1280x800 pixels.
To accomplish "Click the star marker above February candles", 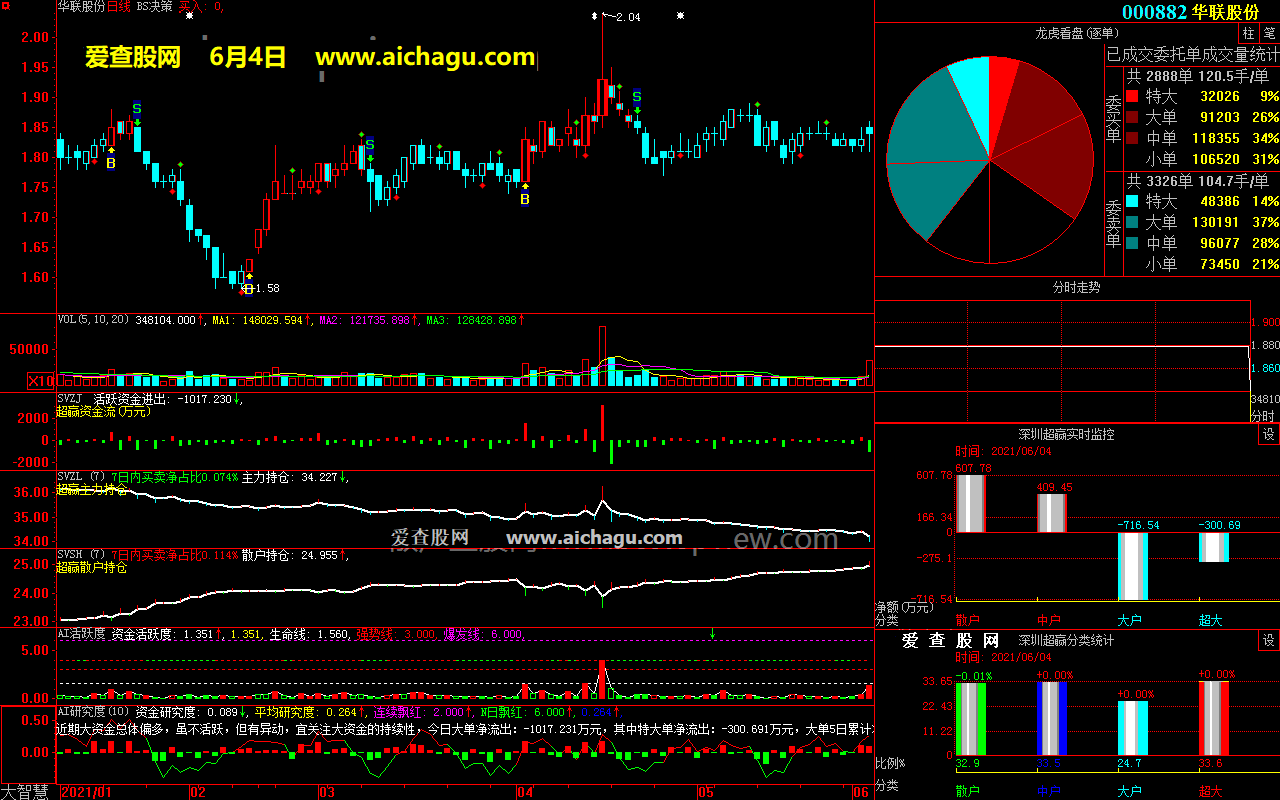I will click(188, 16).
